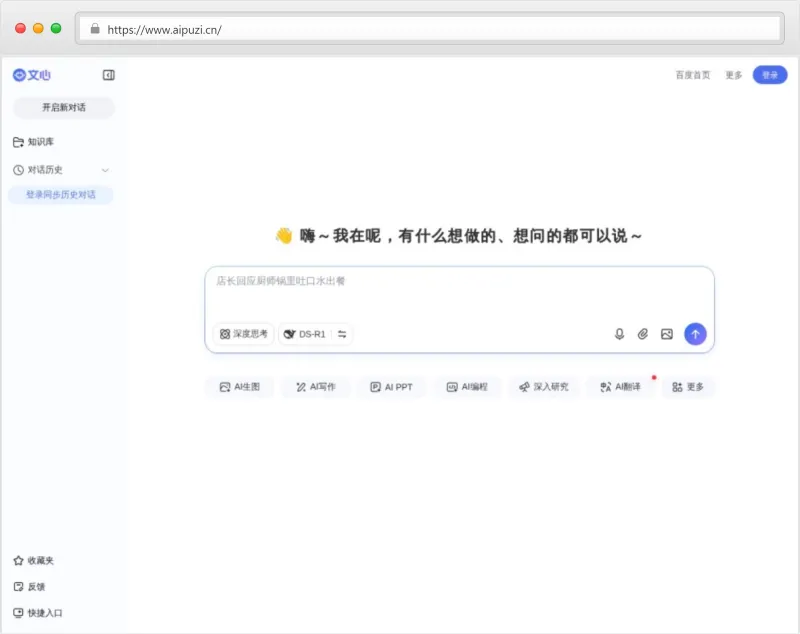Click the microphone voice input icon
This screenshot has height=634, width=800.
619,334
